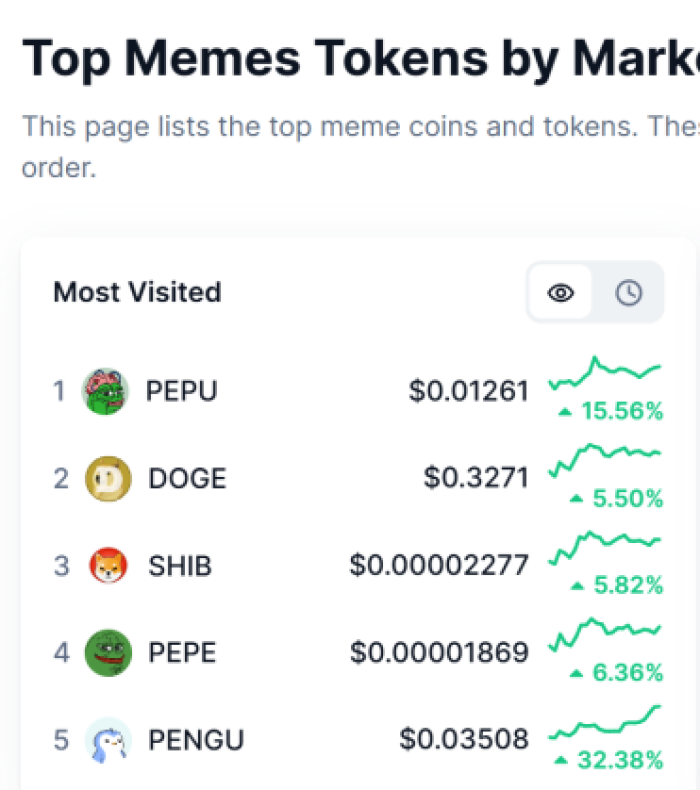This screenshot has height=790, width=700.
Task: Open the PENGU token name link
Action: tap(196, 740)
